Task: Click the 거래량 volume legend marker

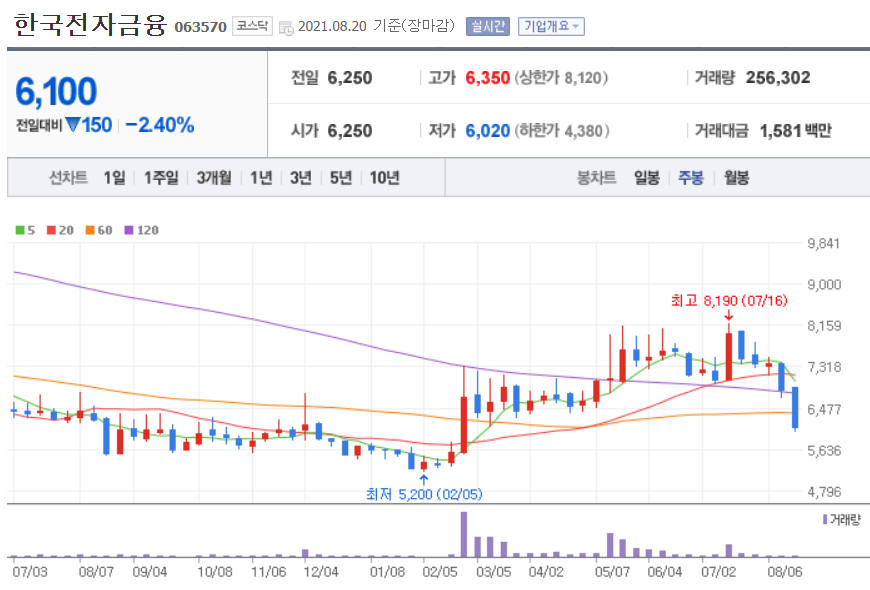Action: tap(825, 520)
